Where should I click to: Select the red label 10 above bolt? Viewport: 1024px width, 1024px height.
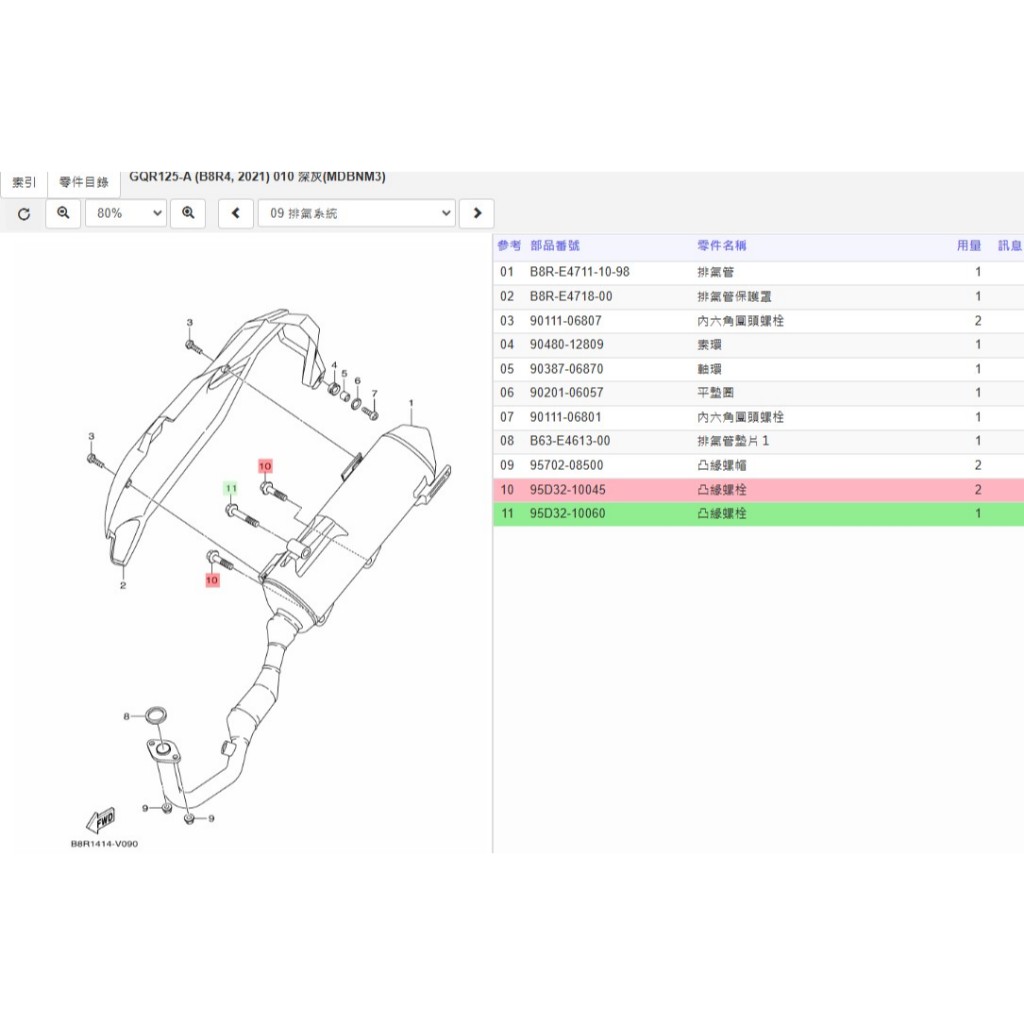tap(265, 466)
